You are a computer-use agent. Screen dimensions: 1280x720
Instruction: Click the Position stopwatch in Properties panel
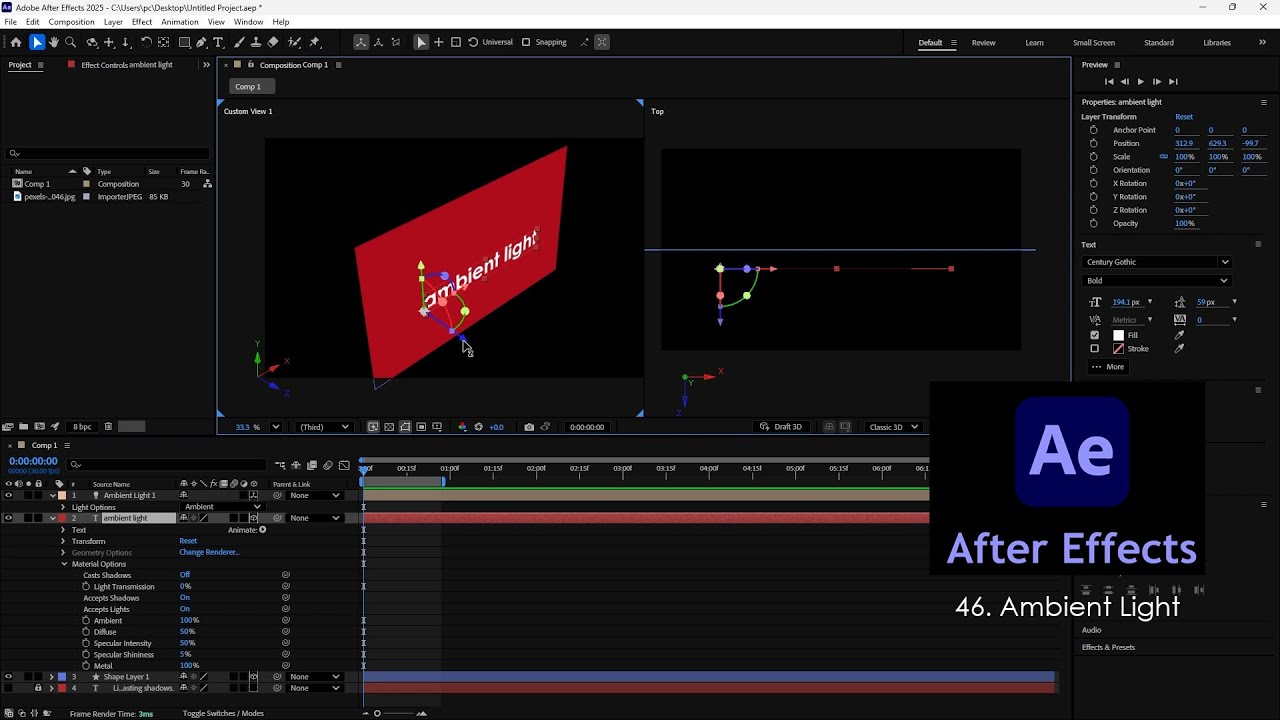tap(1093, 143)
